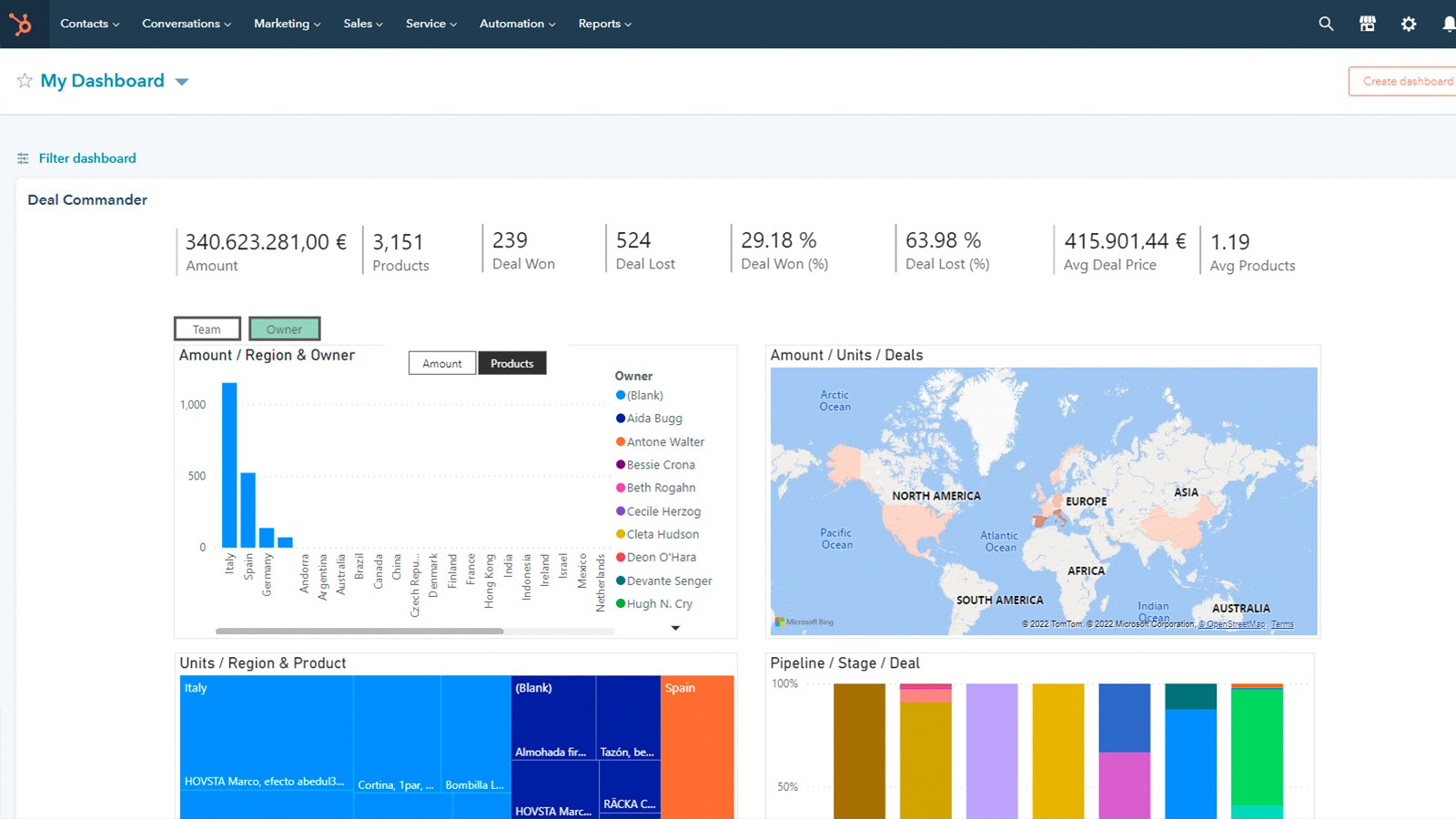Viewport: 1456px width, 819px height.
Task: Open the map Terms link
Action: pos(1282,624)
